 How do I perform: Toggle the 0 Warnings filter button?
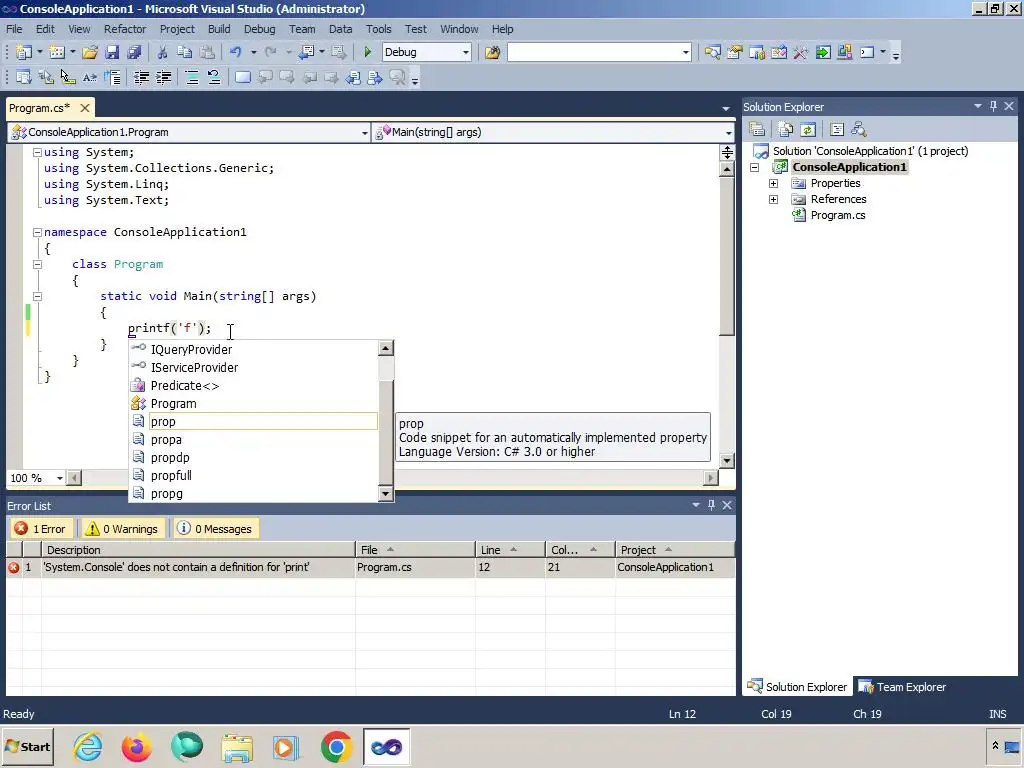(123, 529)
